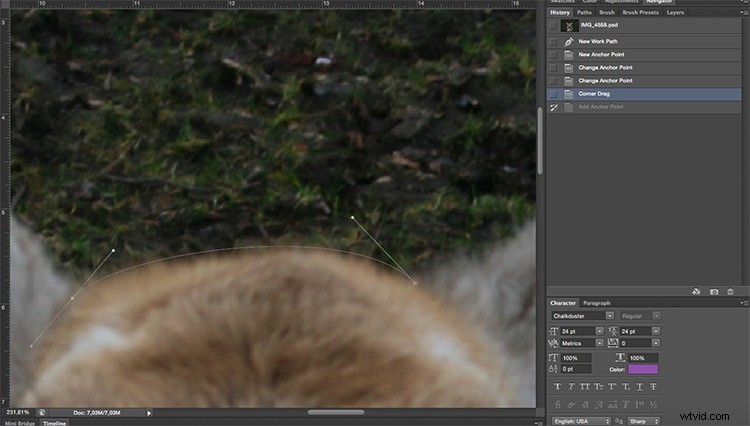Open the font size 24 pt dropdown
The image size is (750, 426).
(599, 331)
